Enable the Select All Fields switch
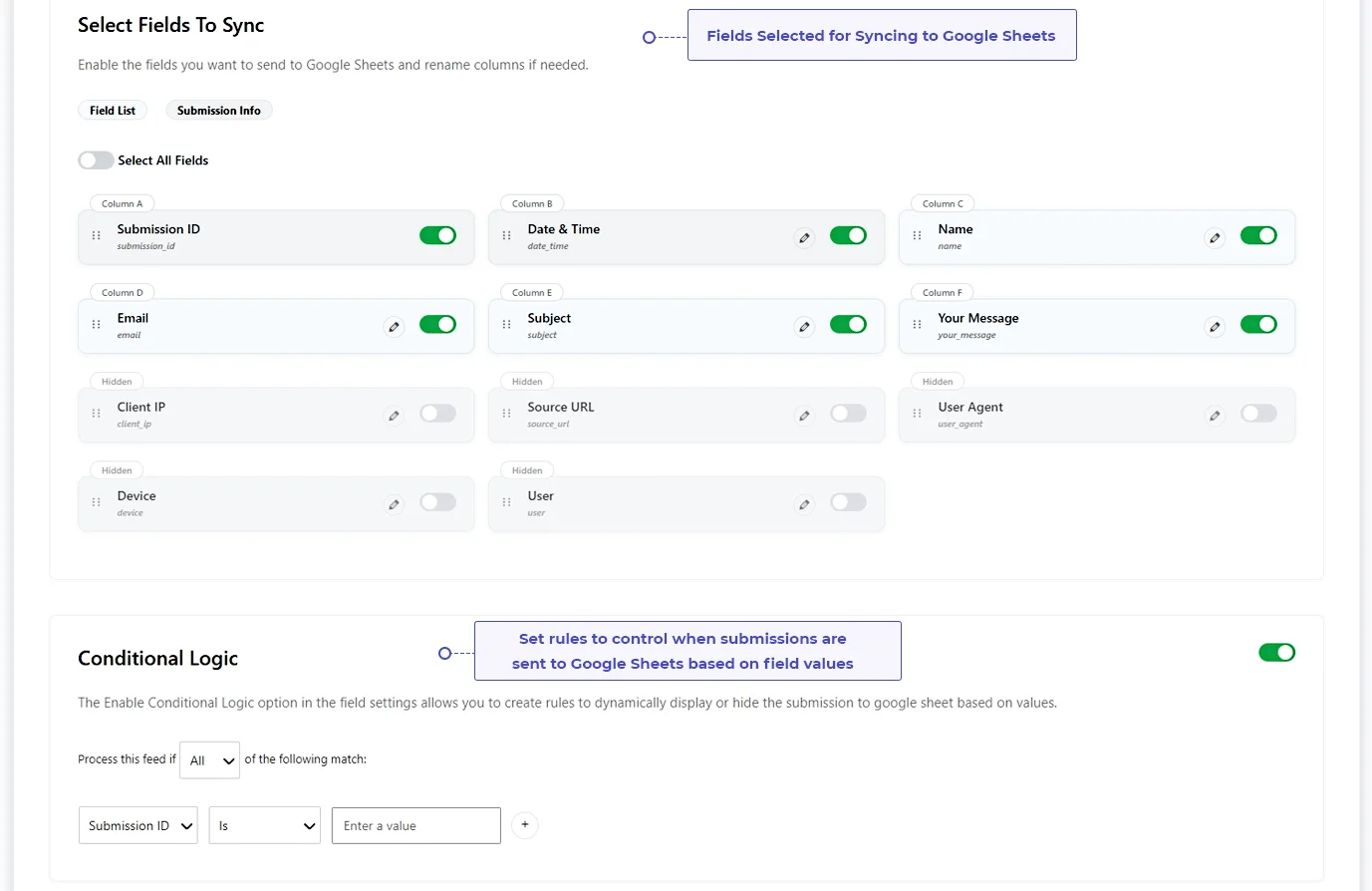The height and width of the screenshot is (891, 1372). pos(96,160)
